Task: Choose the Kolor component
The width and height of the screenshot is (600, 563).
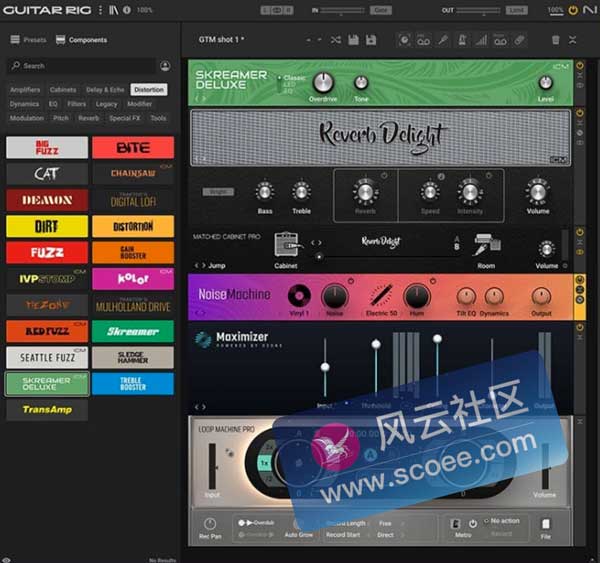Action: (x=133, y=279)
